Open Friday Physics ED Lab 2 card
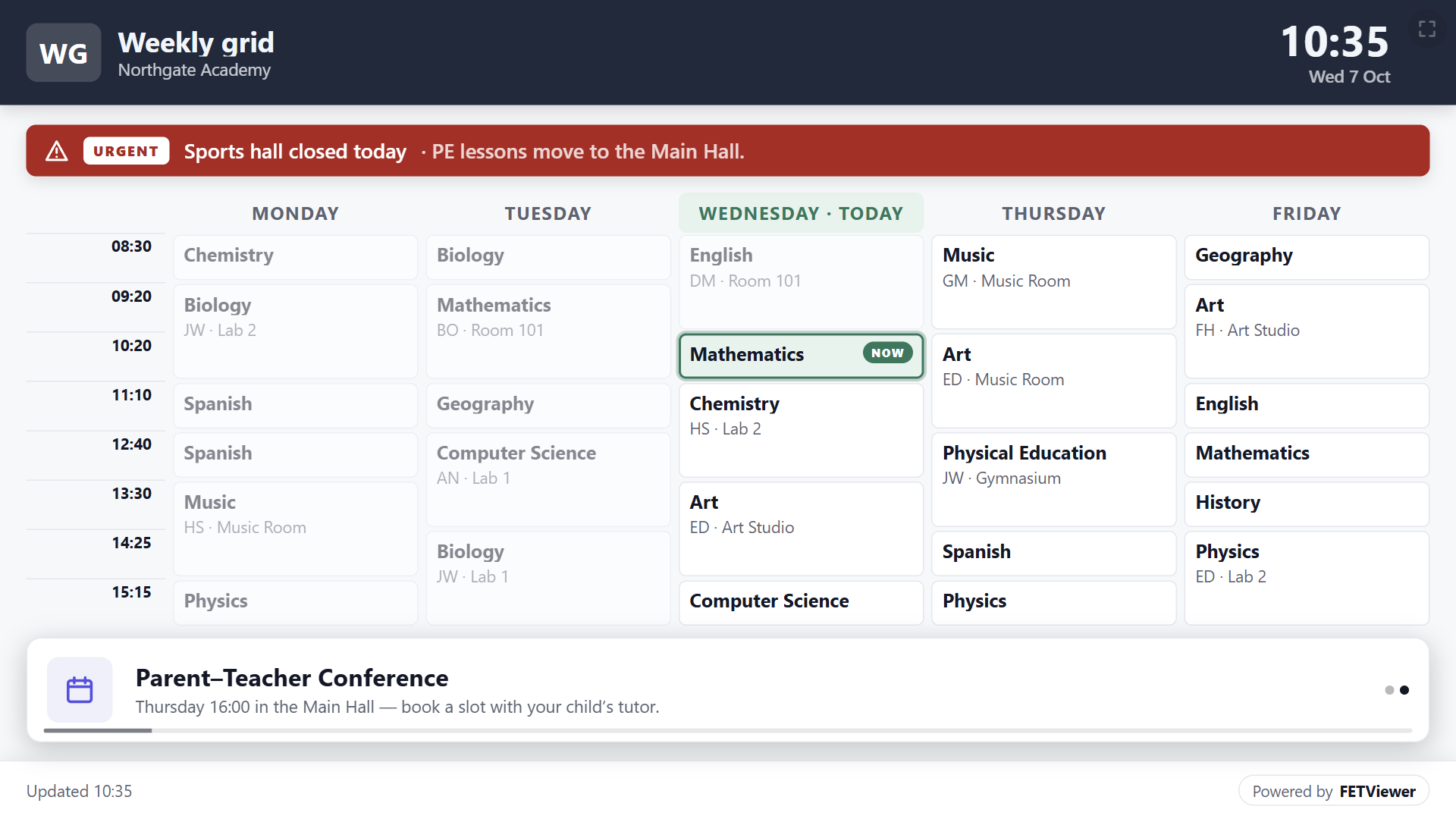The height and width of the screenshot is (819, 1456). (1307, 578)
